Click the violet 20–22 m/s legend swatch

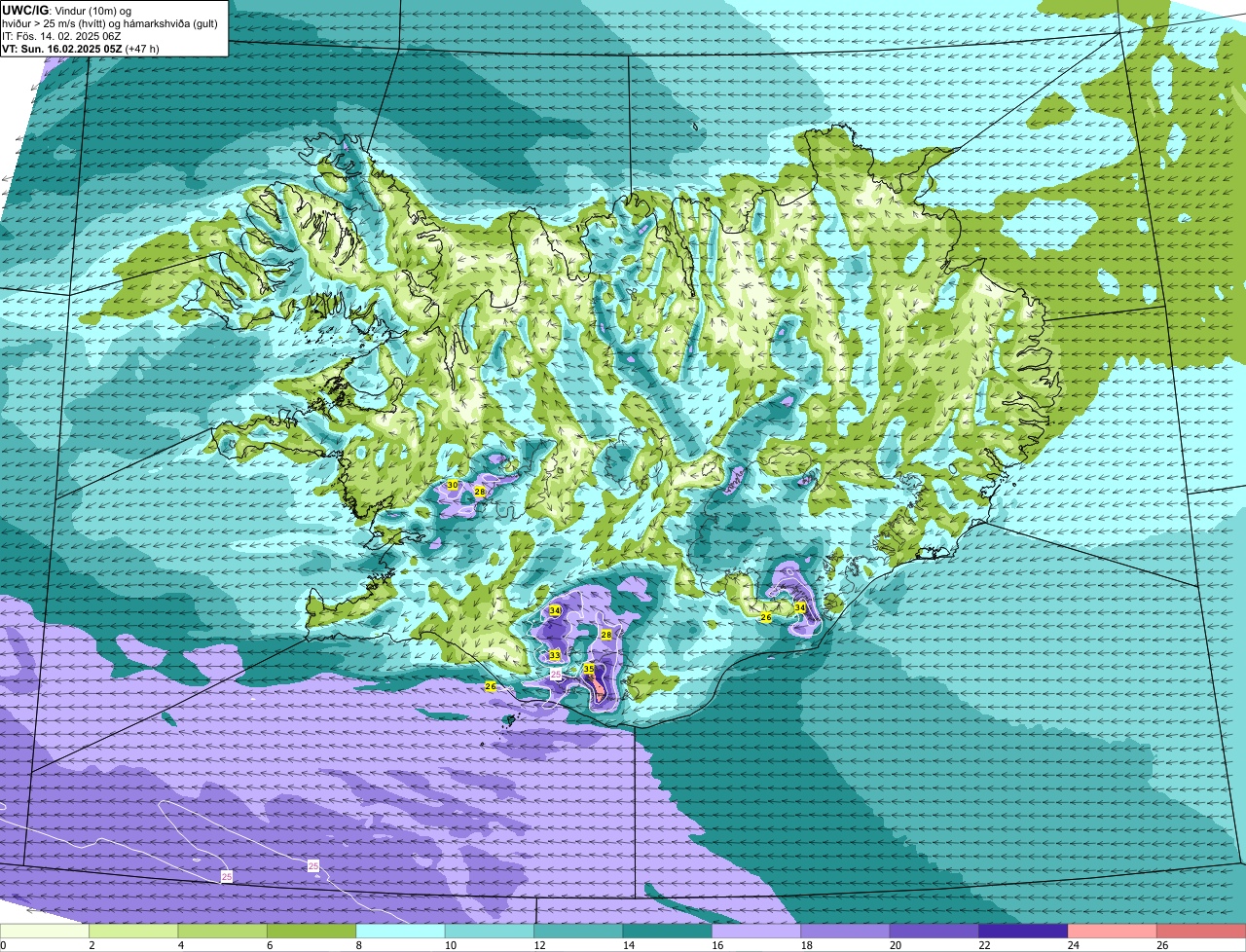point(934,931)
